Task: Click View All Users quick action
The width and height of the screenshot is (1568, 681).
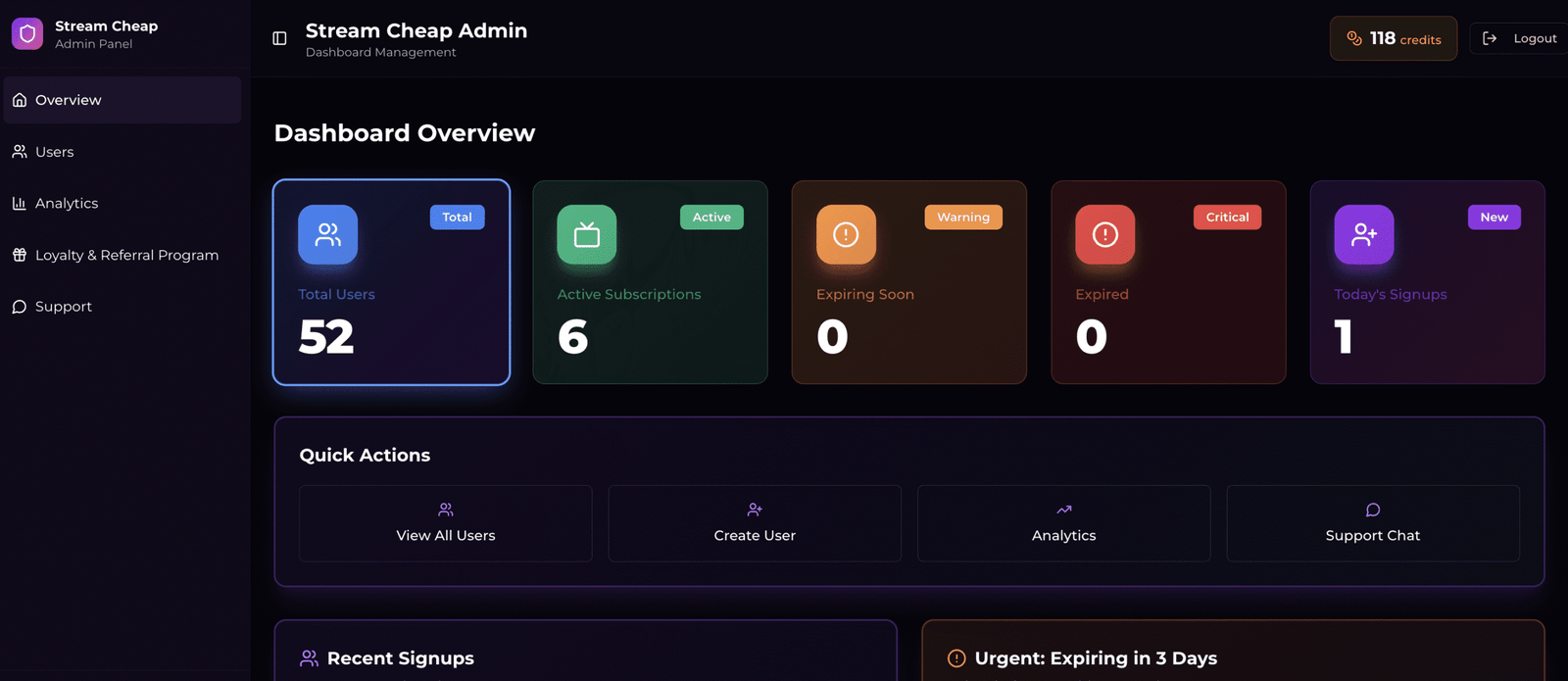Action: click(446, 523)
